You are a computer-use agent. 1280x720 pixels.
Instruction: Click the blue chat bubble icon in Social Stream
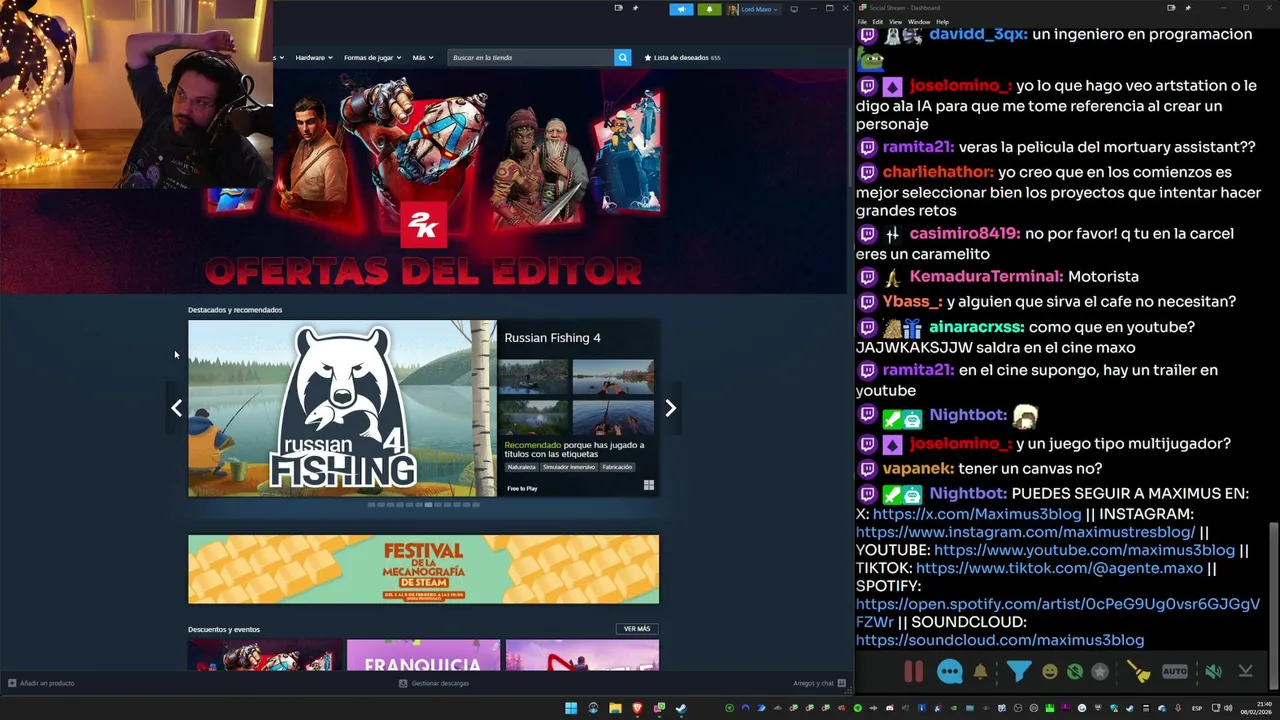coord(949,672)
